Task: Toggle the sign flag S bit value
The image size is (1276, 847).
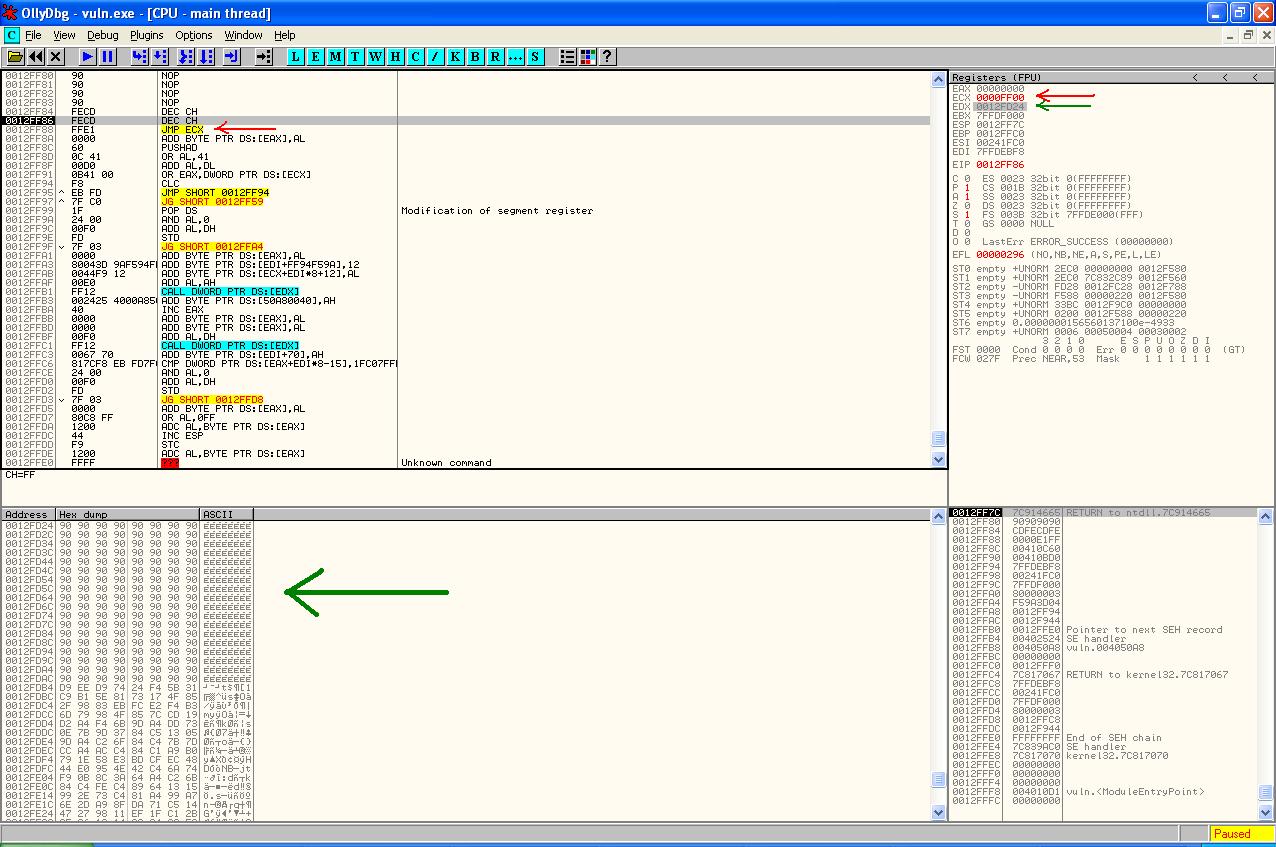Action: point(968,215)
